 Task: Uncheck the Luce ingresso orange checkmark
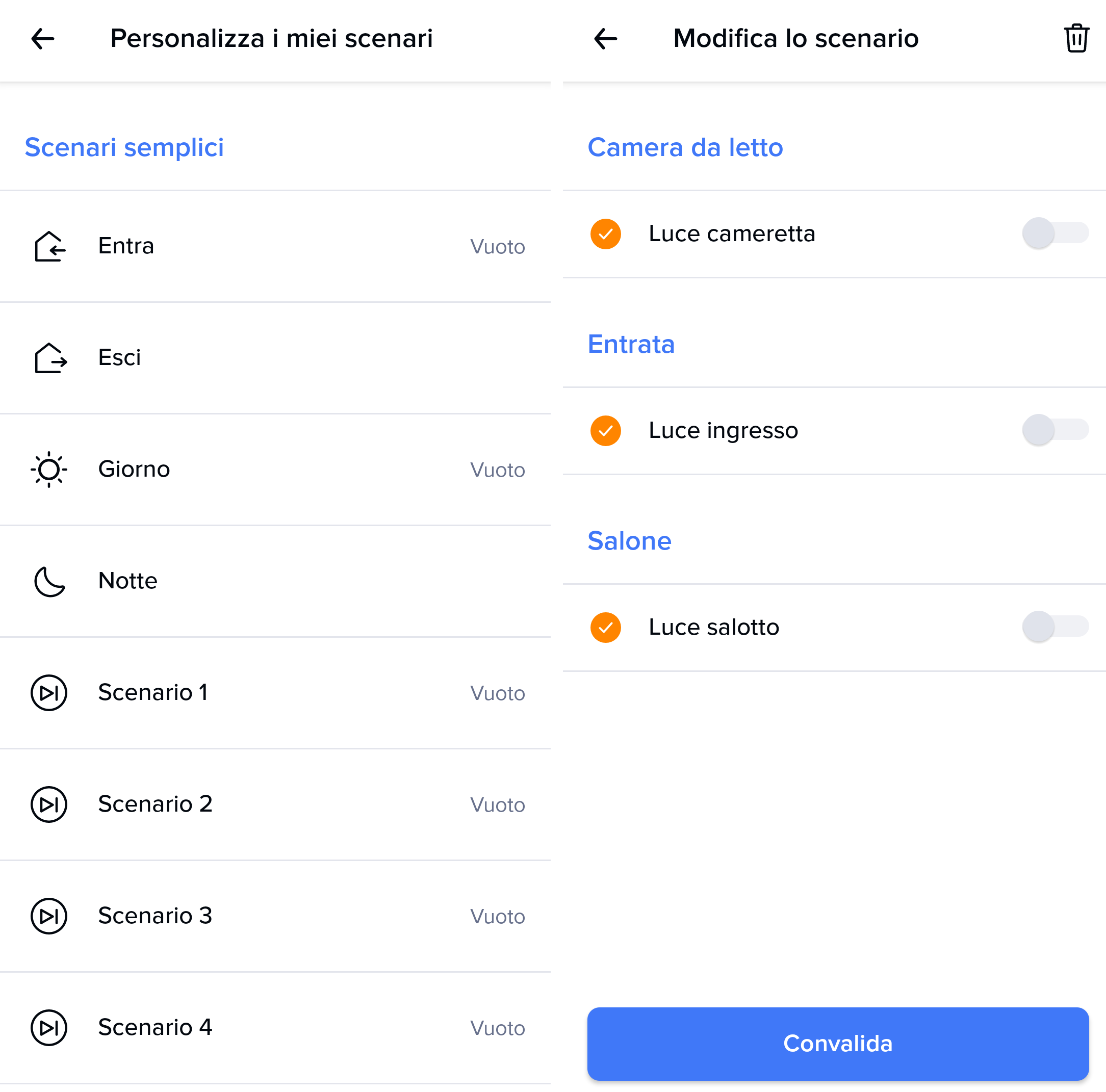[x=605, y=430]
